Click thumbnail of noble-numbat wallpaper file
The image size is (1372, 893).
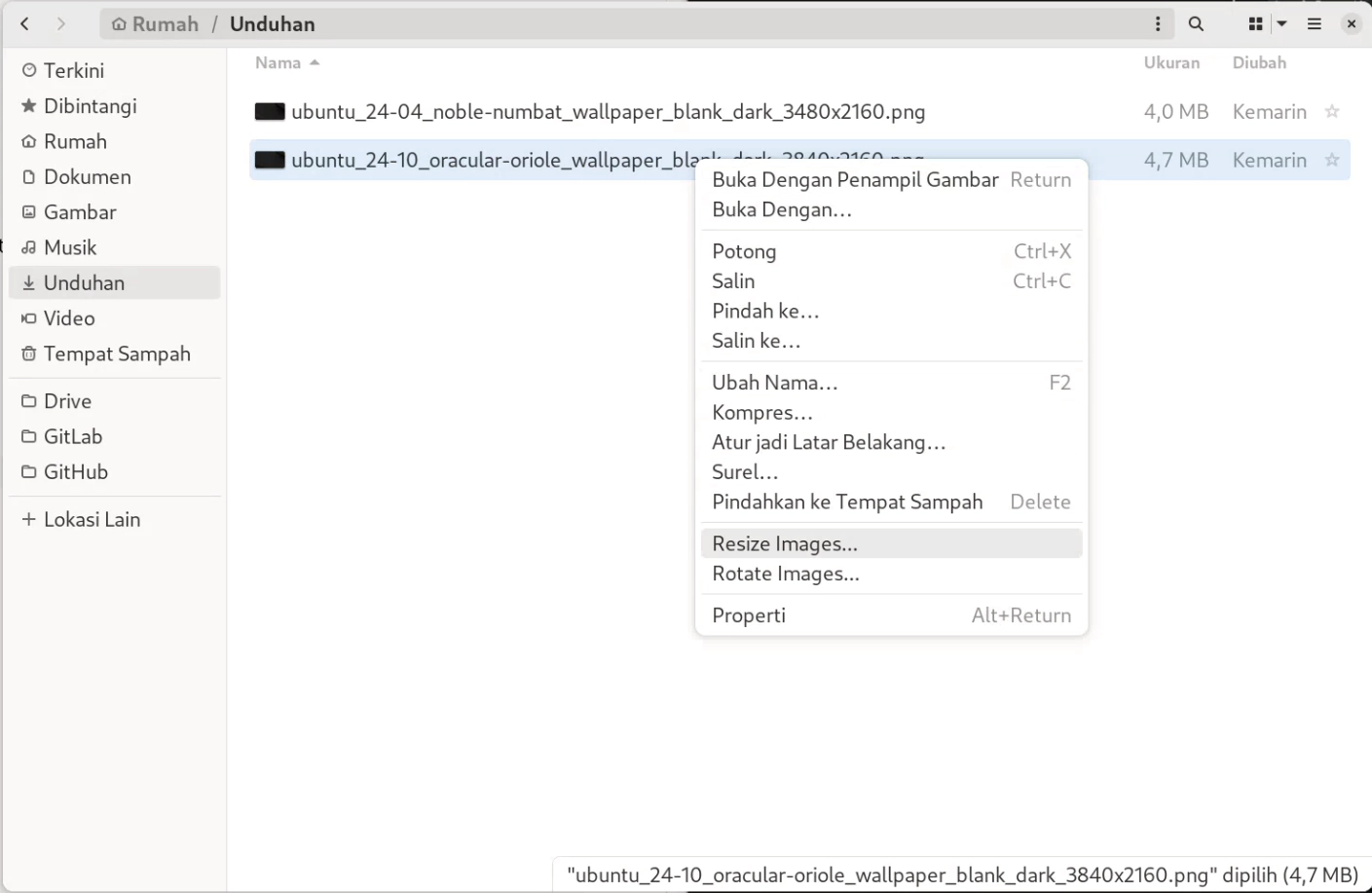click(270, 112)
